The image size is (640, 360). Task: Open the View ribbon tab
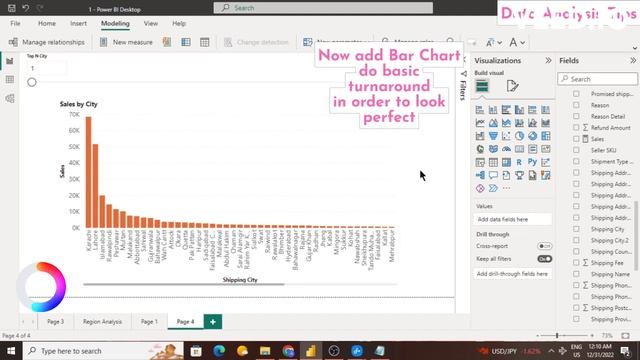[x=151, y=24]
